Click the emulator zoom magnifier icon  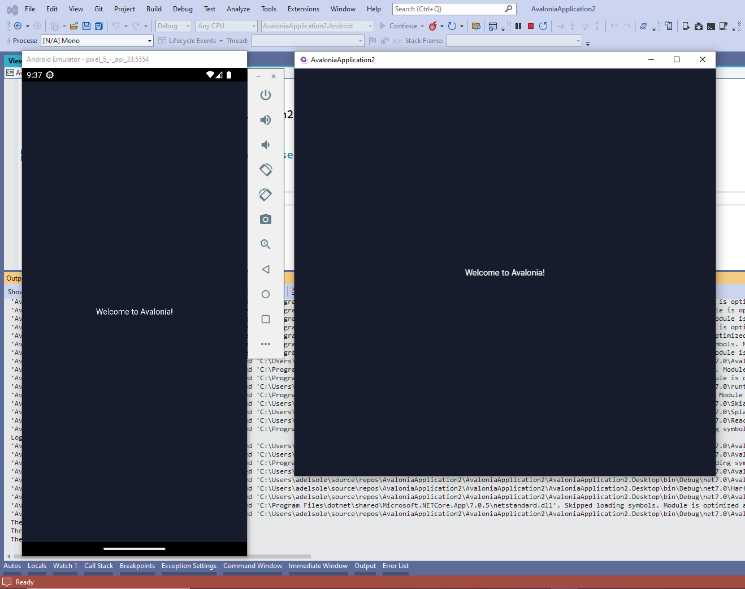[266, 244]
